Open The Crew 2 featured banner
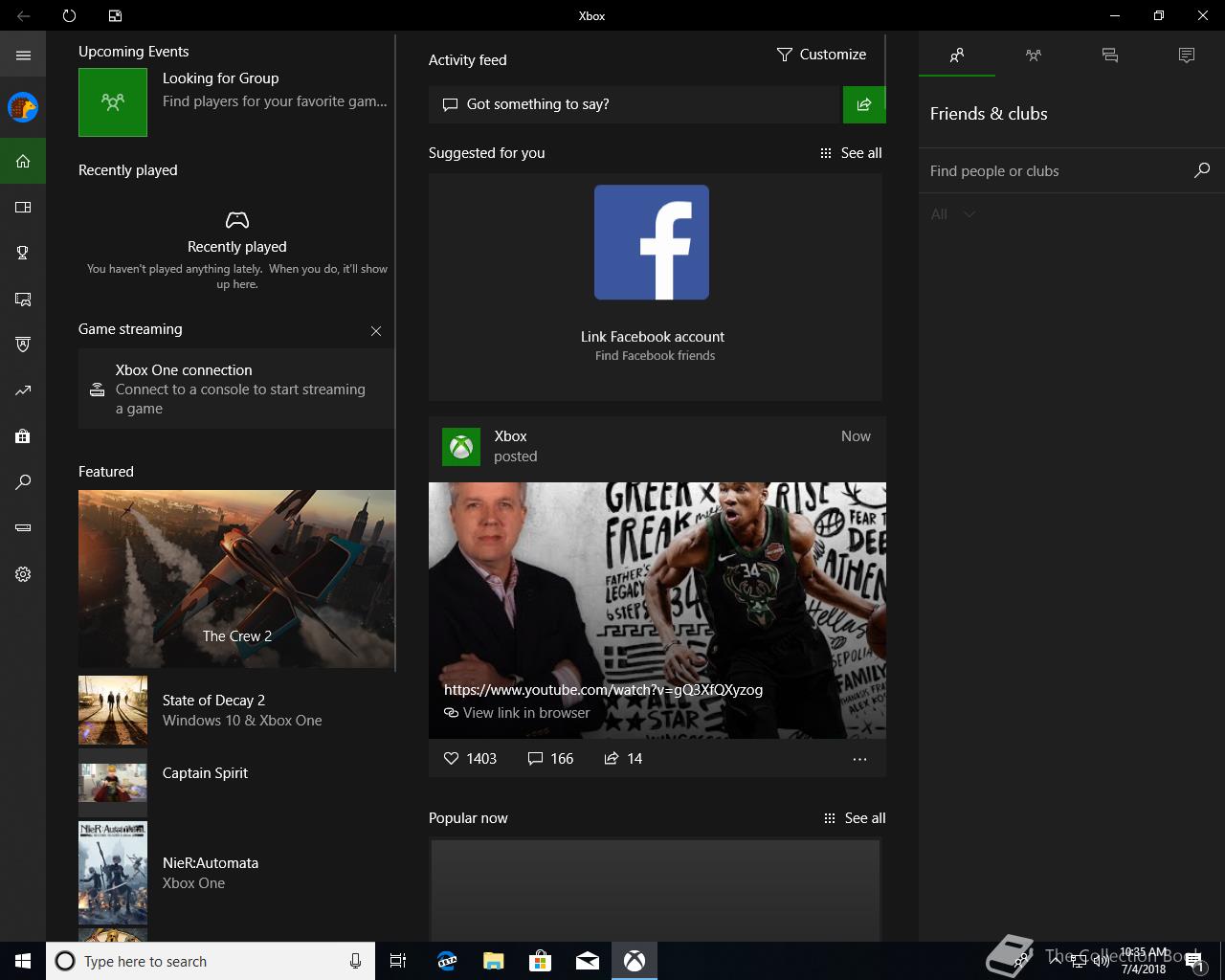 pos(236,578)
